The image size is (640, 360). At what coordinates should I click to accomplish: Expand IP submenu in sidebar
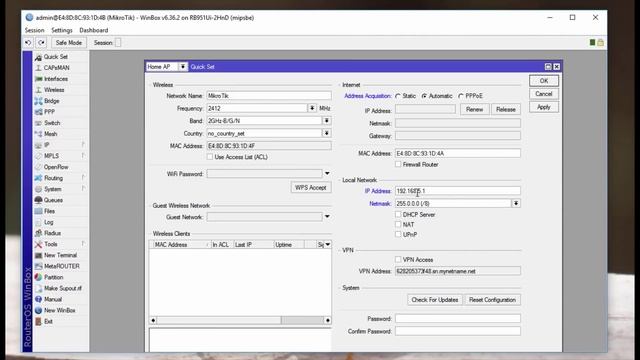click(x=83, y=144)
